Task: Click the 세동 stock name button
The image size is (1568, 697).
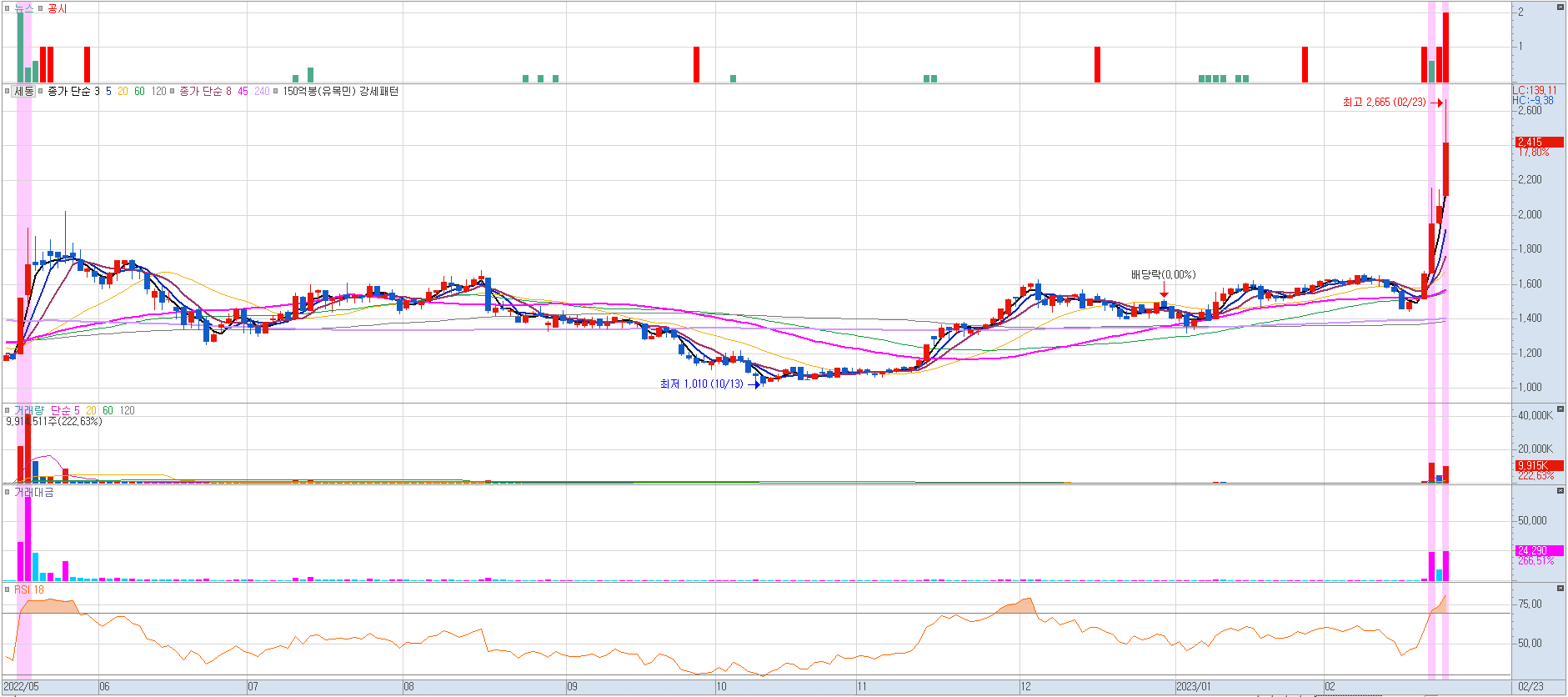Action: coord(23,91)
